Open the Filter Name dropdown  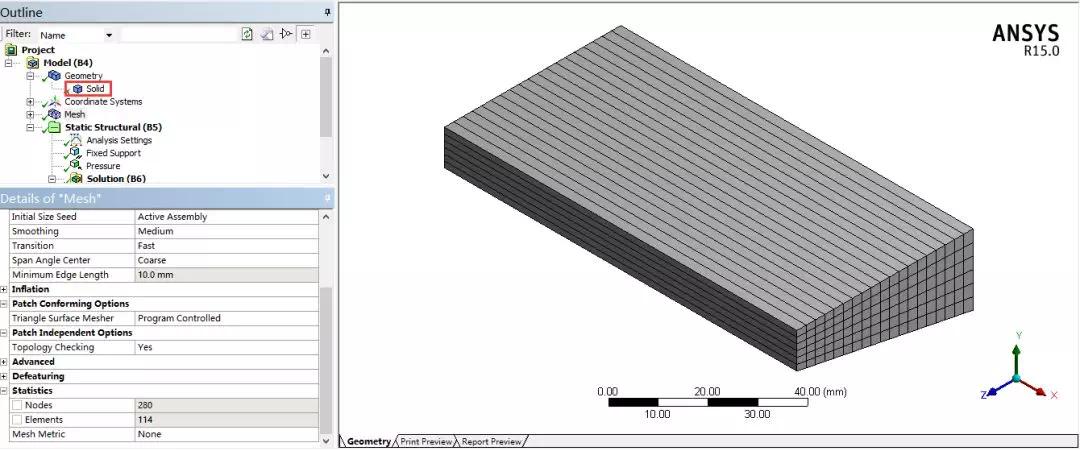pyautogui.click(x=109, y=35)
